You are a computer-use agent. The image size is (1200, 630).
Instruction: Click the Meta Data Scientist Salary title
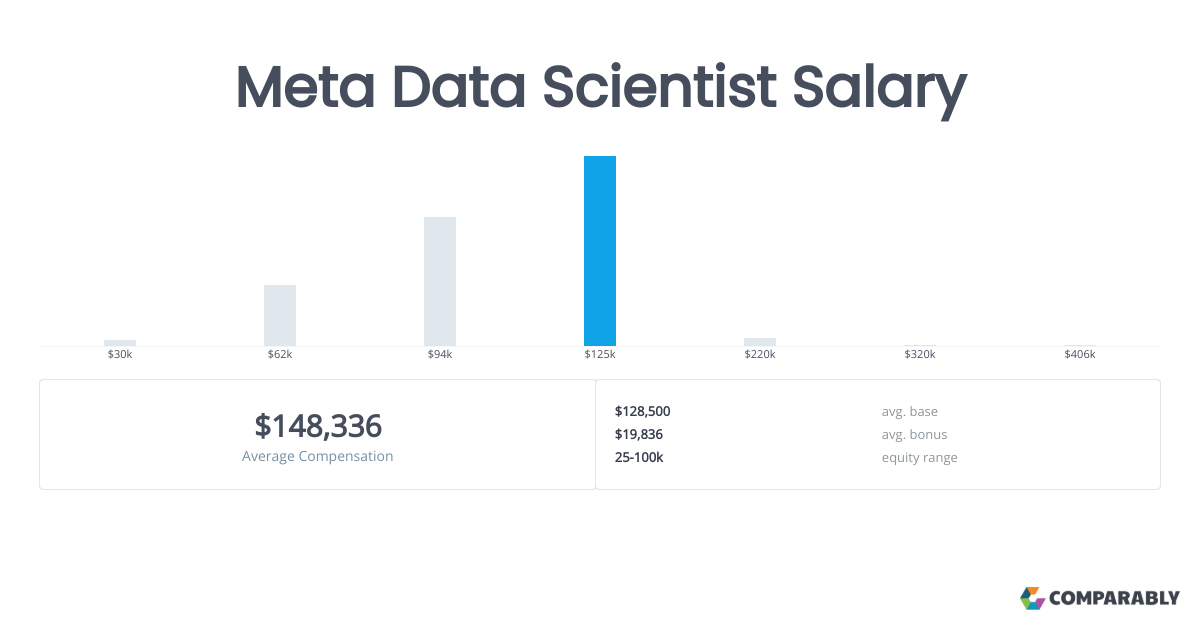[600, 88]
